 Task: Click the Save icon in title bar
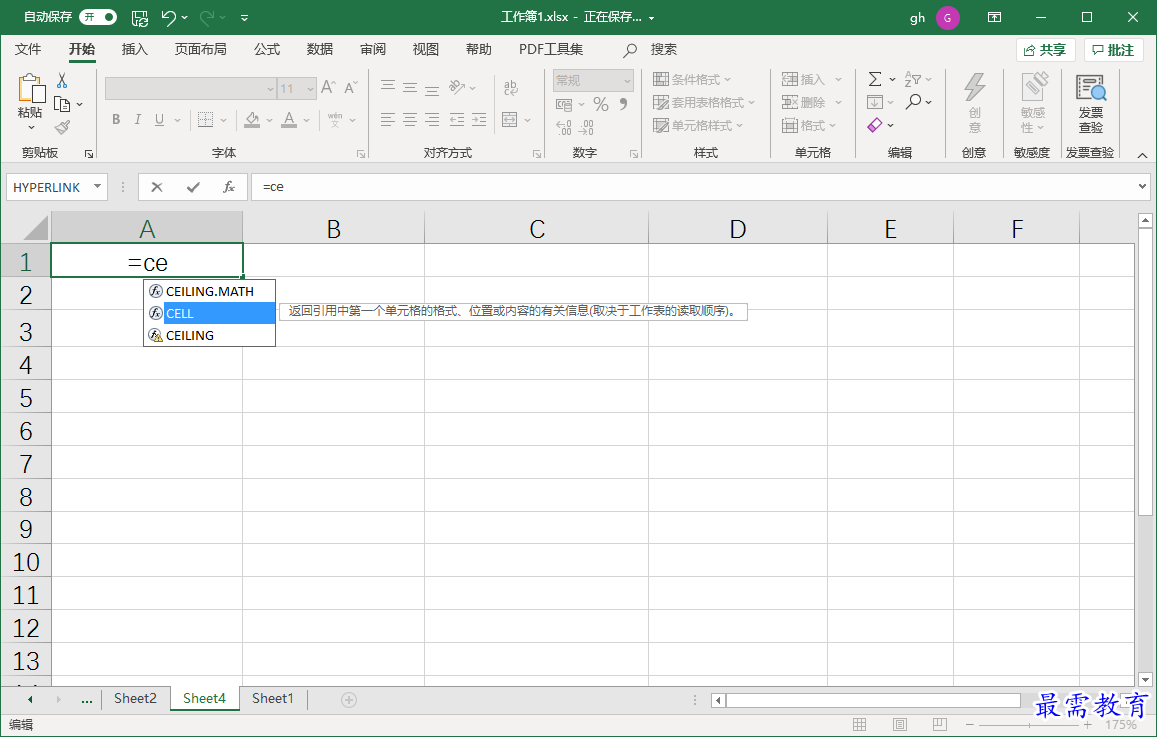pos(139,17)
